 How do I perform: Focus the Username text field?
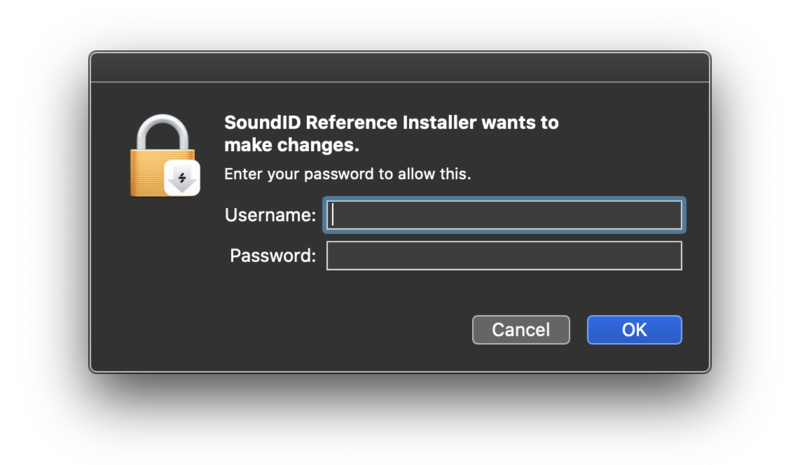pos(504,215)
